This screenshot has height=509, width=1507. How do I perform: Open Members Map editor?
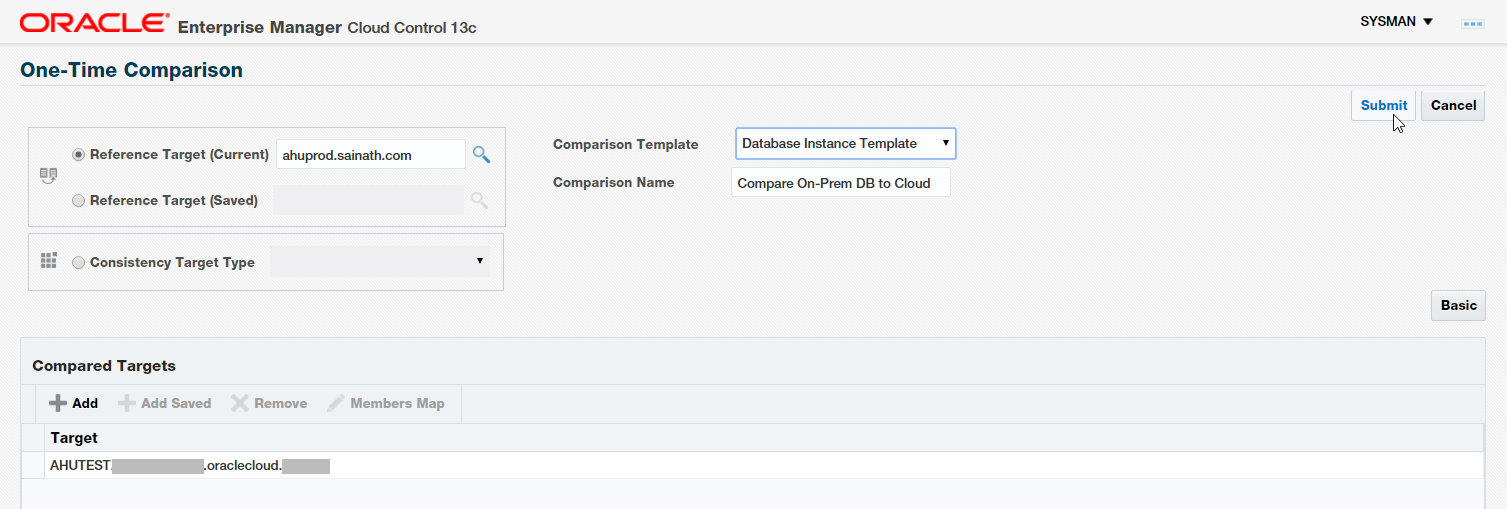click(x=386, y=403)
